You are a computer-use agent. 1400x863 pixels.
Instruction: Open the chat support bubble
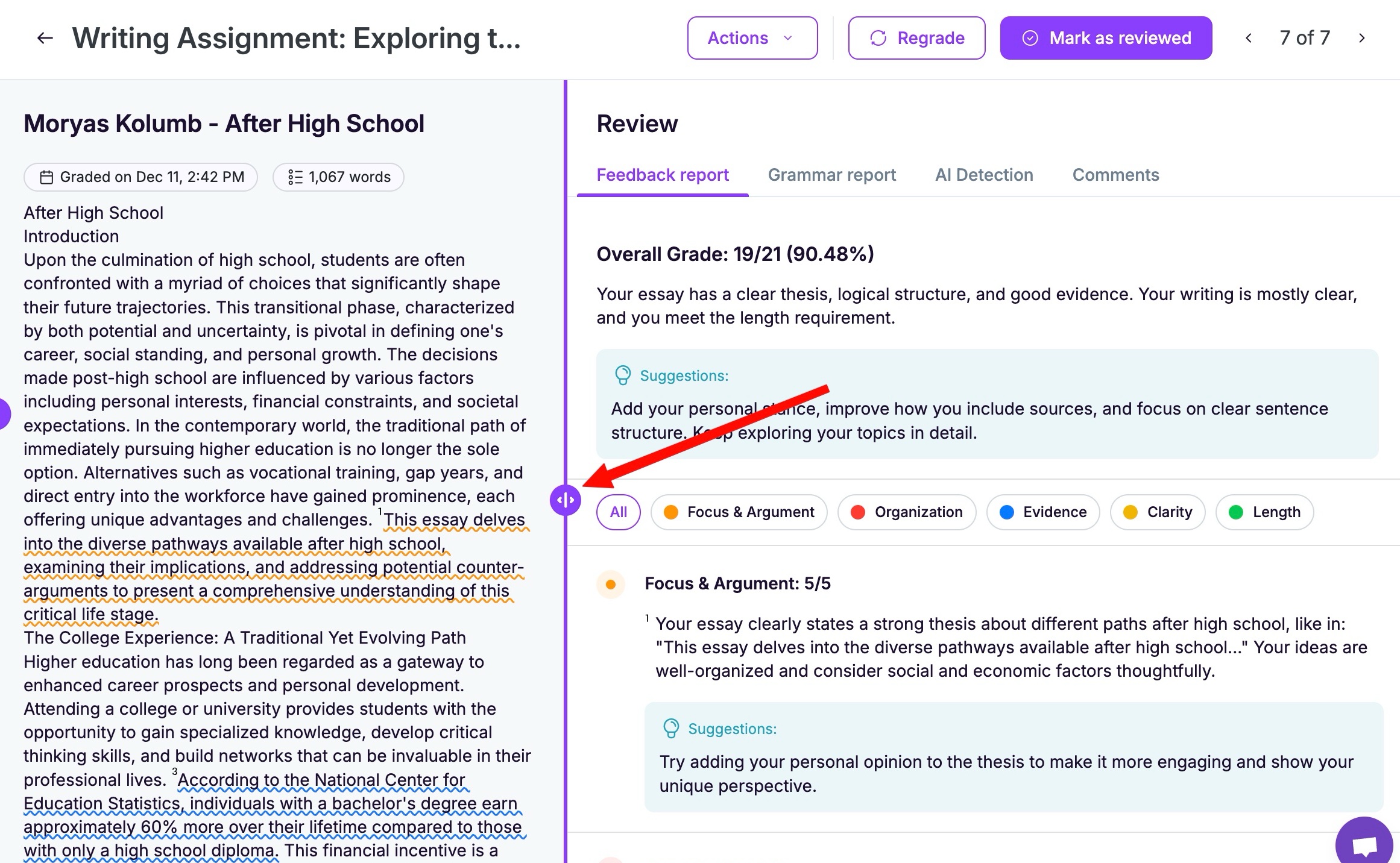click(x=1364, y=844)
